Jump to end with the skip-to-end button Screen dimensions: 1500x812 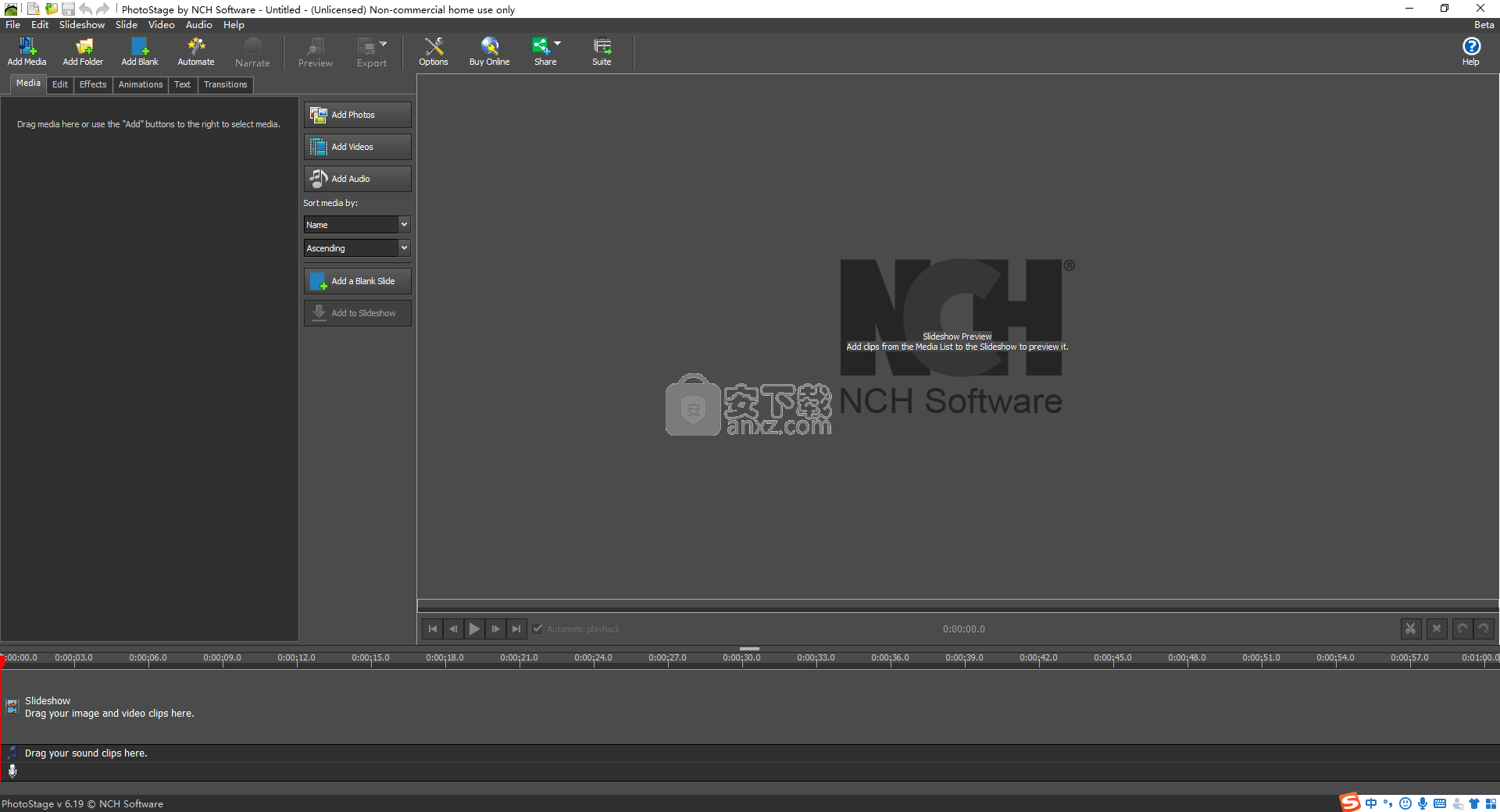(516, 629)
